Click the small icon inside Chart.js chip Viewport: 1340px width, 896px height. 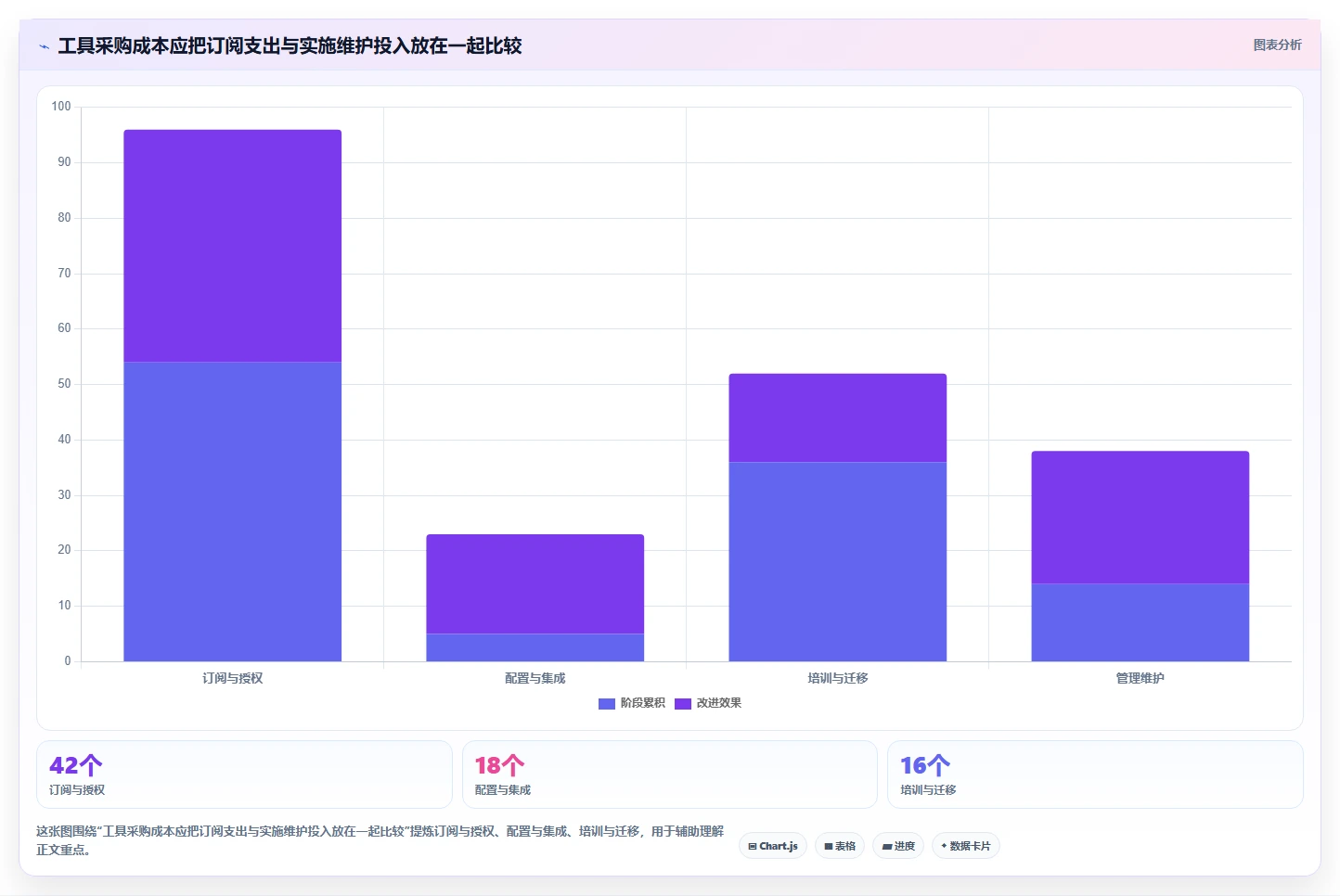coord(753,846)
